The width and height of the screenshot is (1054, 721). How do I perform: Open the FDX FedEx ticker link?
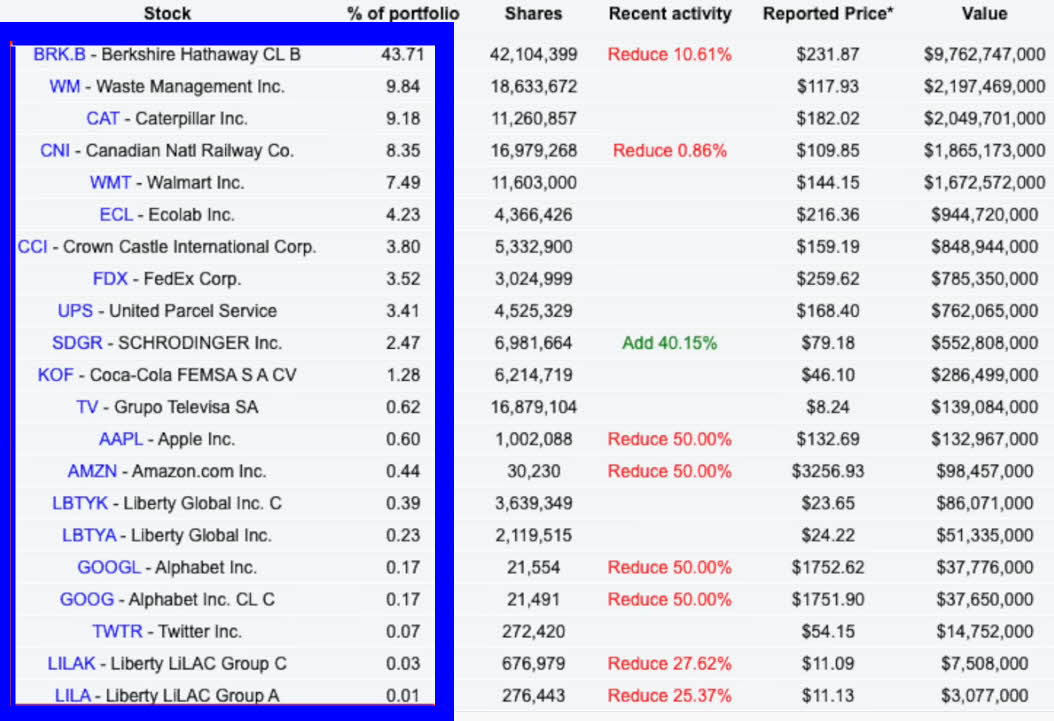click(x=110, y=278)
